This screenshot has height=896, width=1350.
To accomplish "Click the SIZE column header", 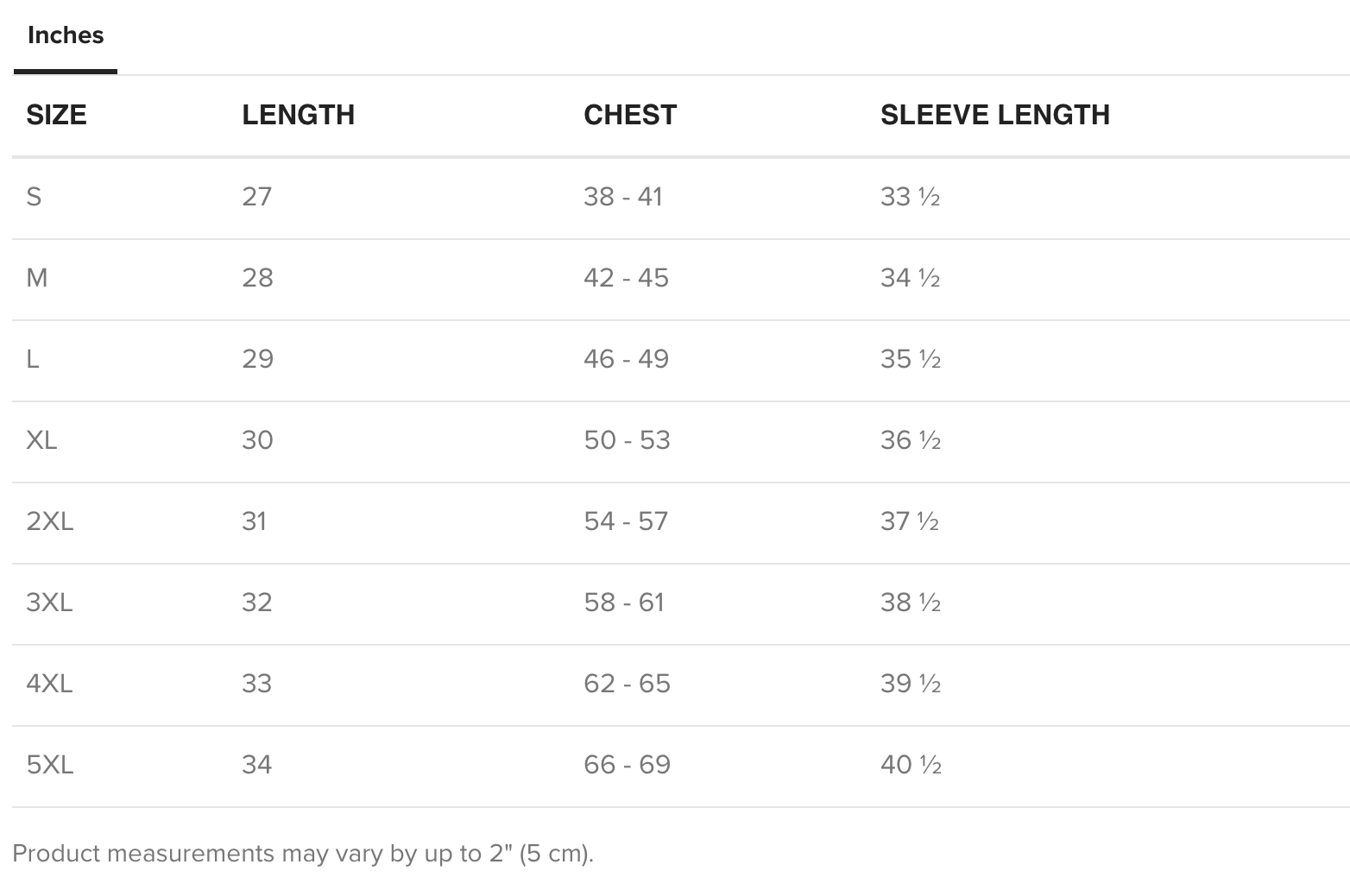I will 56,115.
